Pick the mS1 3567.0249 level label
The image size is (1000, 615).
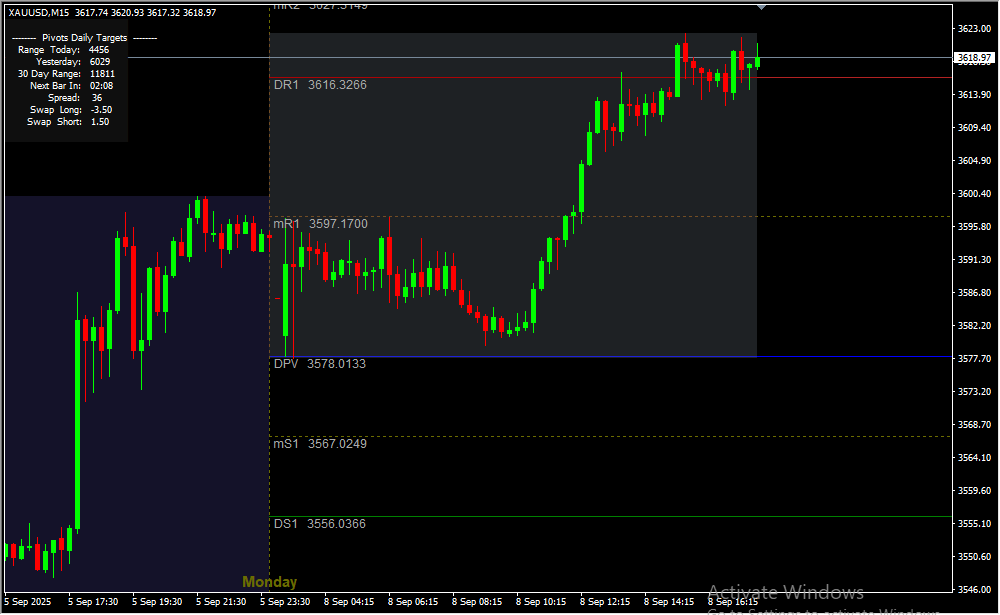point(320,443)
